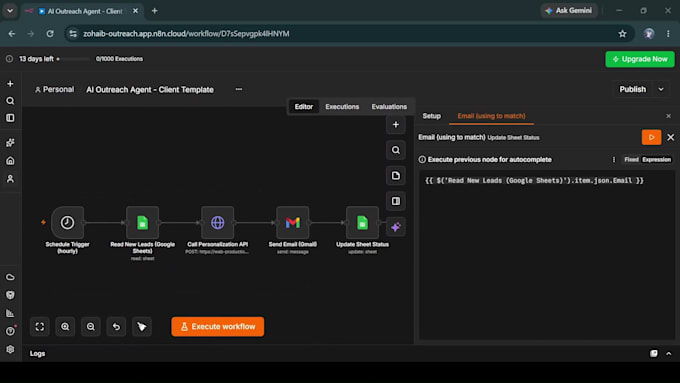
Task: Switch to the Executions tab
Action: click(x=342, y=107)
